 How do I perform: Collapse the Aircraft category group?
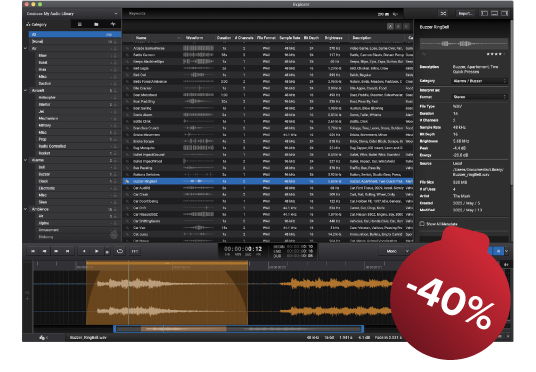click(x=25, y=90)
